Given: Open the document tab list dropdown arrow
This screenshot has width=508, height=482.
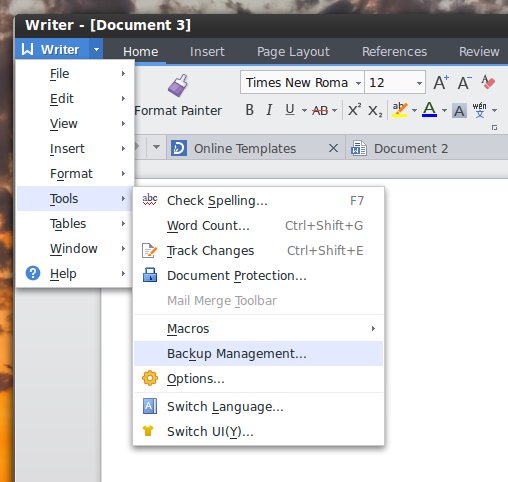Looking at the screenshot, I should [156, 147].
